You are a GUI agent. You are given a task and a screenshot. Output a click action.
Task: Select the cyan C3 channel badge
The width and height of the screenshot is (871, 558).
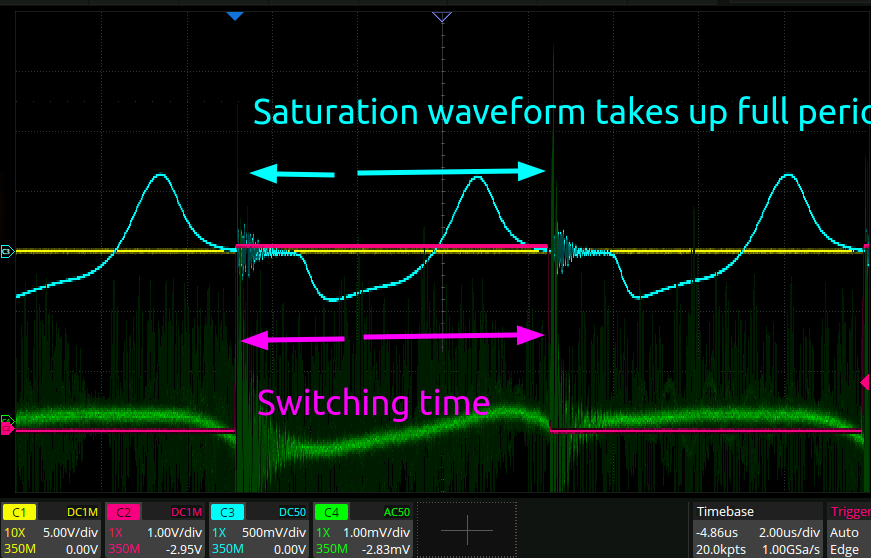[x=227, y=512]
